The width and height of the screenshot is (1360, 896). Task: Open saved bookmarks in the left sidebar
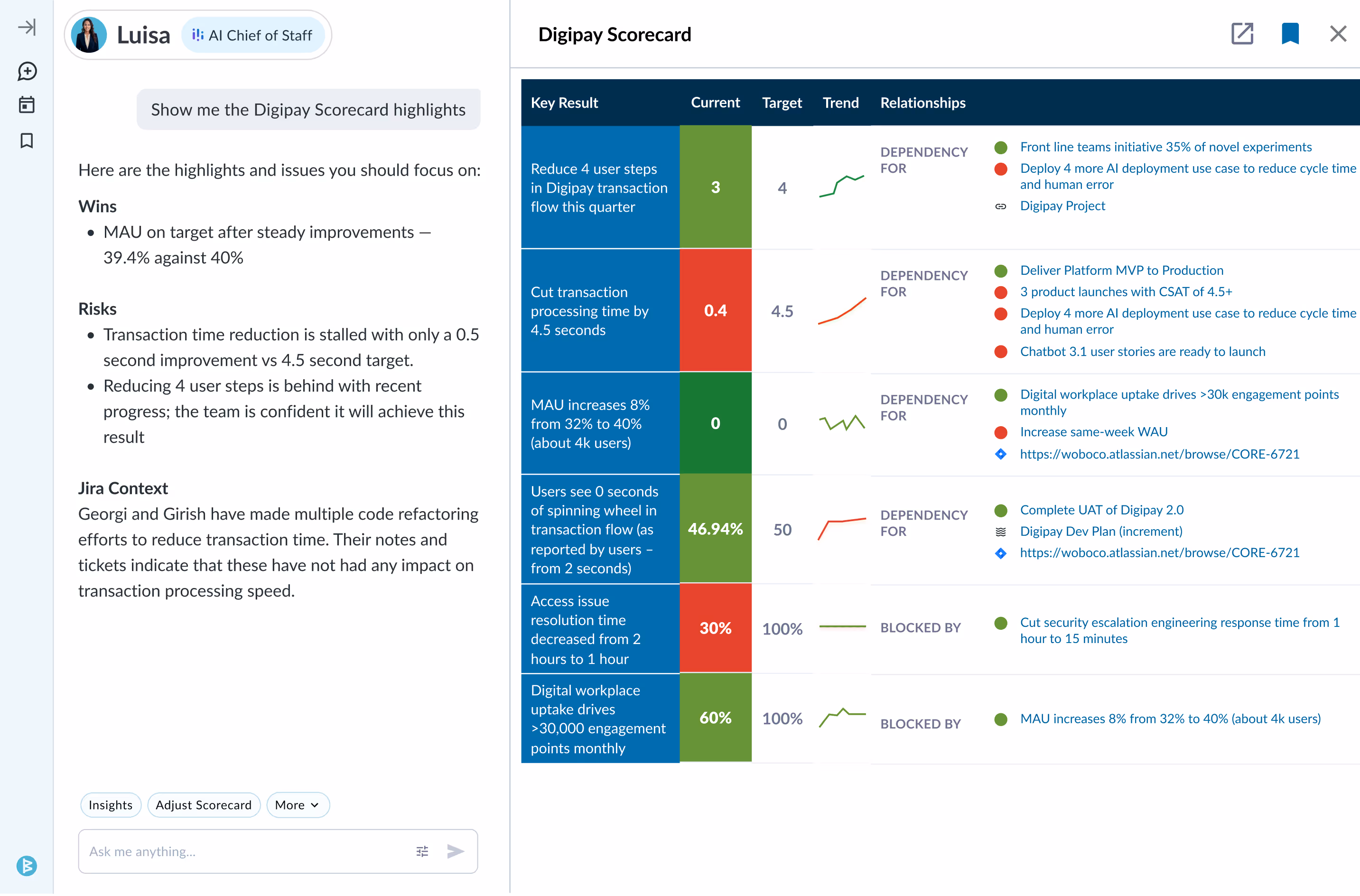26,140
